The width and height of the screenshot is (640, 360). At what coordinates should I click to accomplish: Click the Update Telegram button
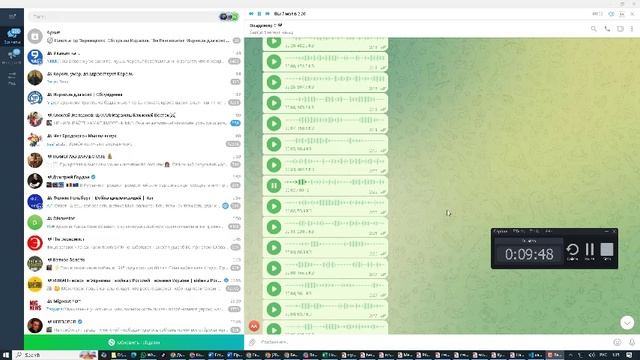click(134, 342)
